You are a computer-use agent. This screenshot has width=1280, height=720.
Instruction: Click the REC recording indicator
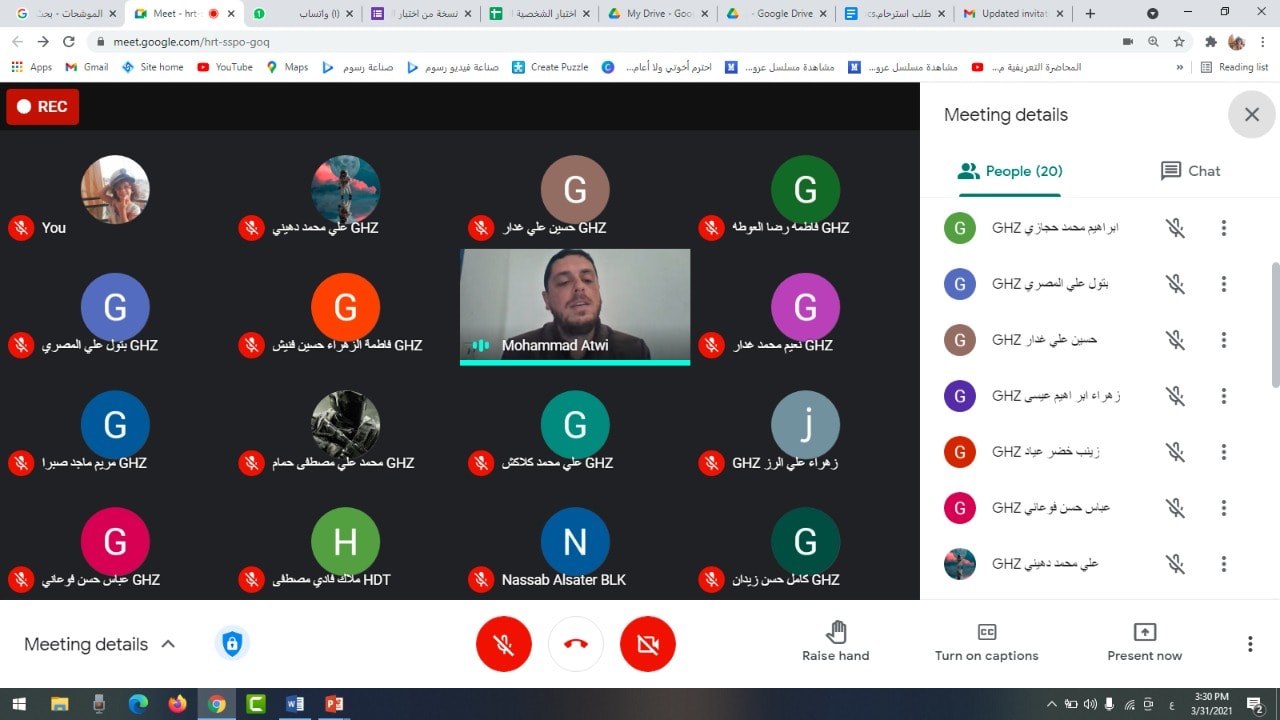coord(42,107)
